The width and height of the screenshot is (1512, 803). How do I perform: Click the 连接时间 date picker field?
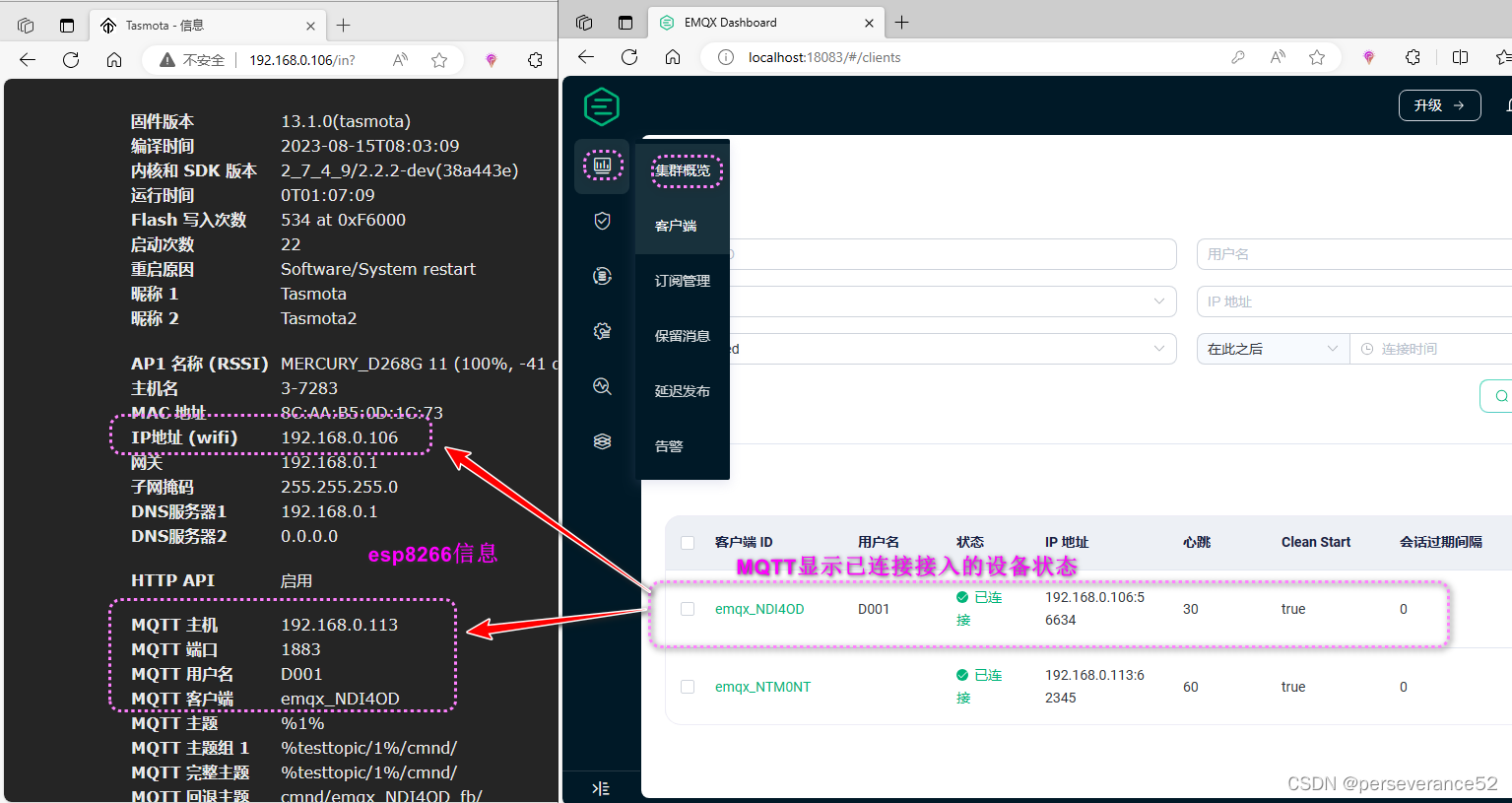[1431, 349]
